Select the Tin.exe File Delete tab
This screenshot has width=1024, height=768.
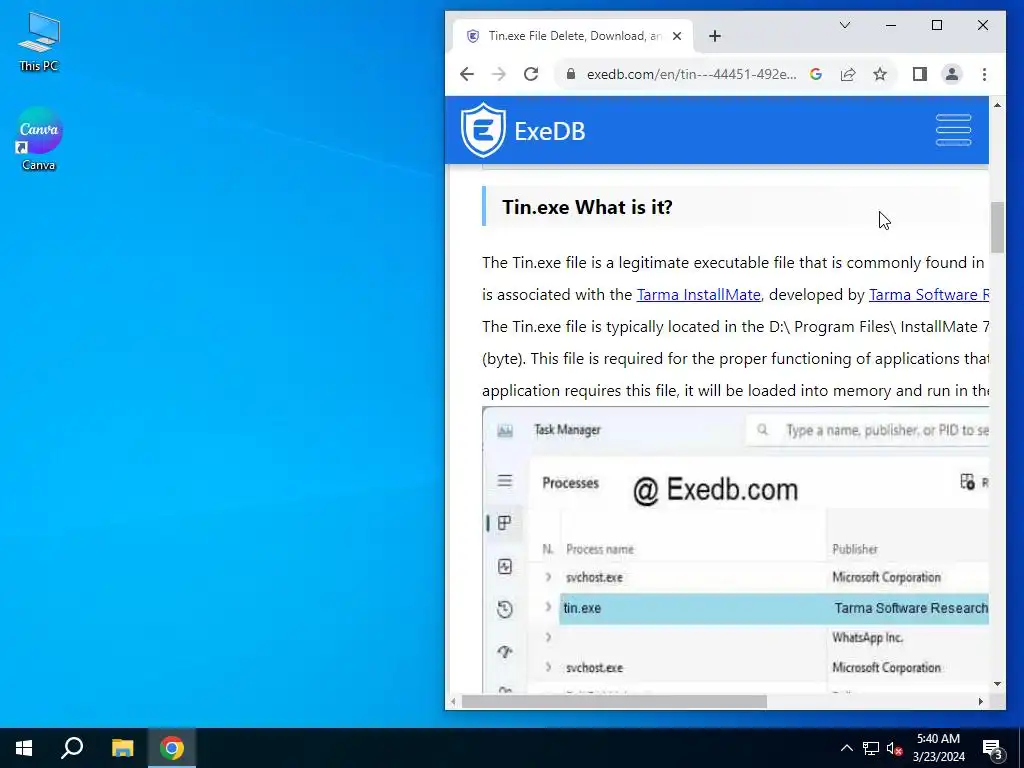572,36
